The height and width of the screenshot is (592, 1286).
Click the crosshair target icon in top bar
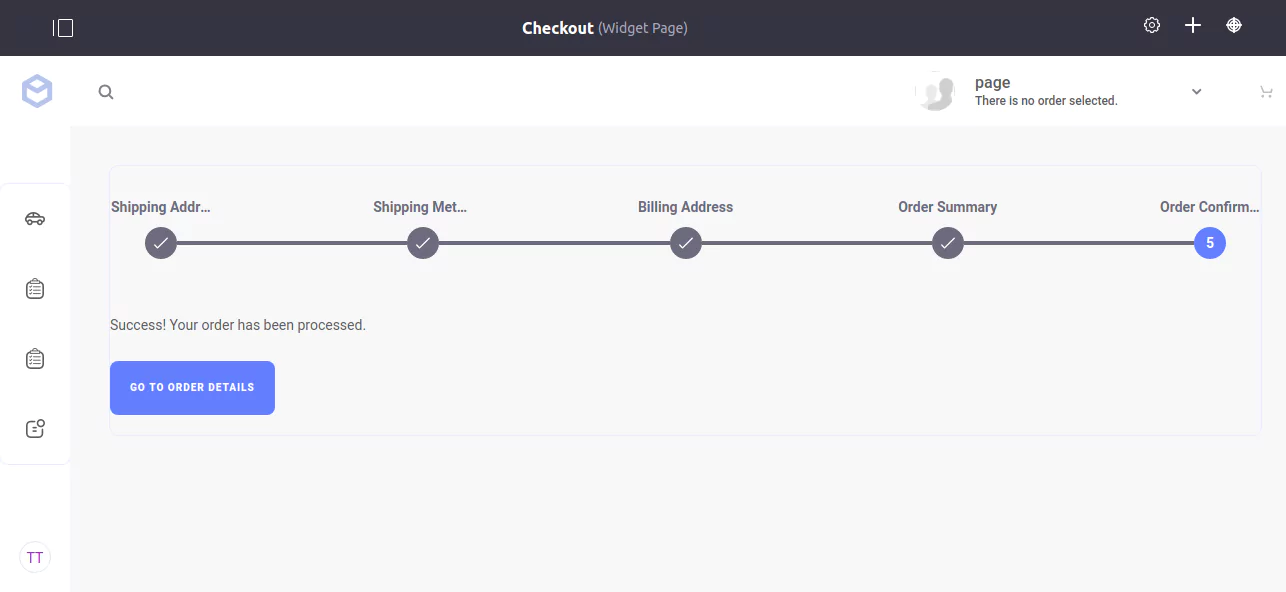click(x=1234, y=26)
